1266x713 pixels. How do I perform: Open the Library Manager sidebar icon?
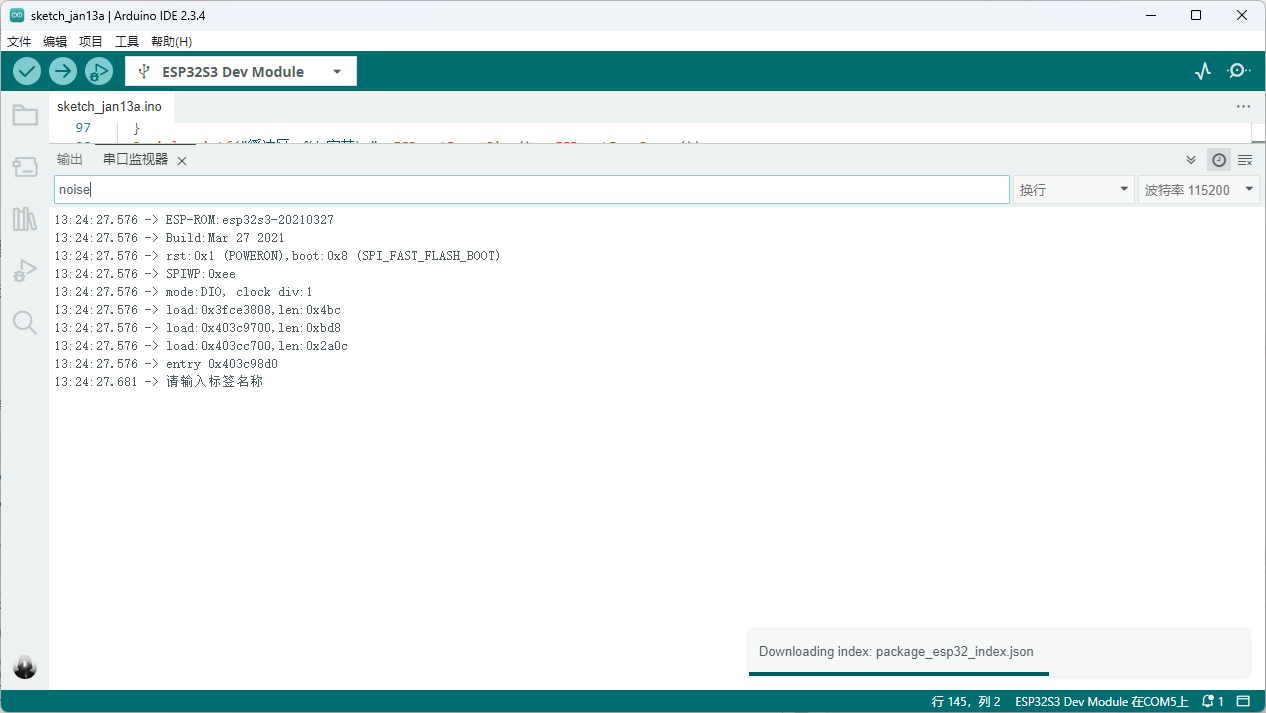click(x=25, y=219)
